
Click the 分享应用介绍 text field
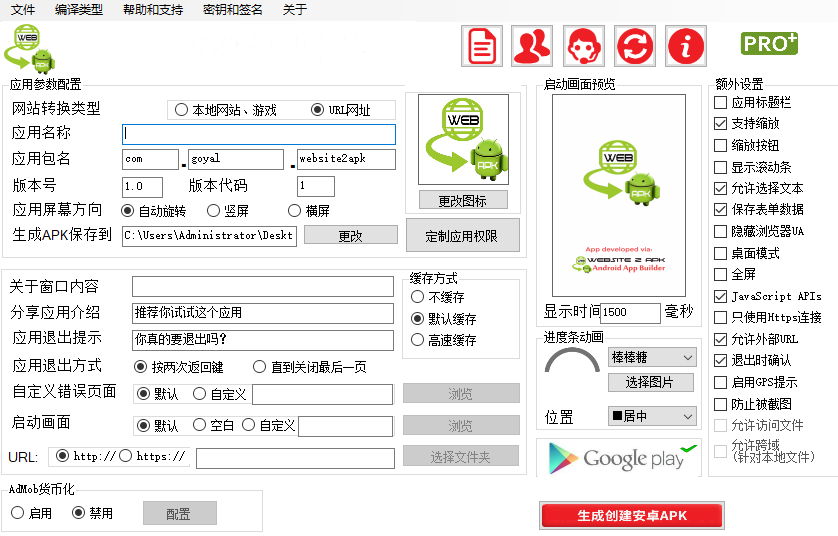[x=263, y=313]
